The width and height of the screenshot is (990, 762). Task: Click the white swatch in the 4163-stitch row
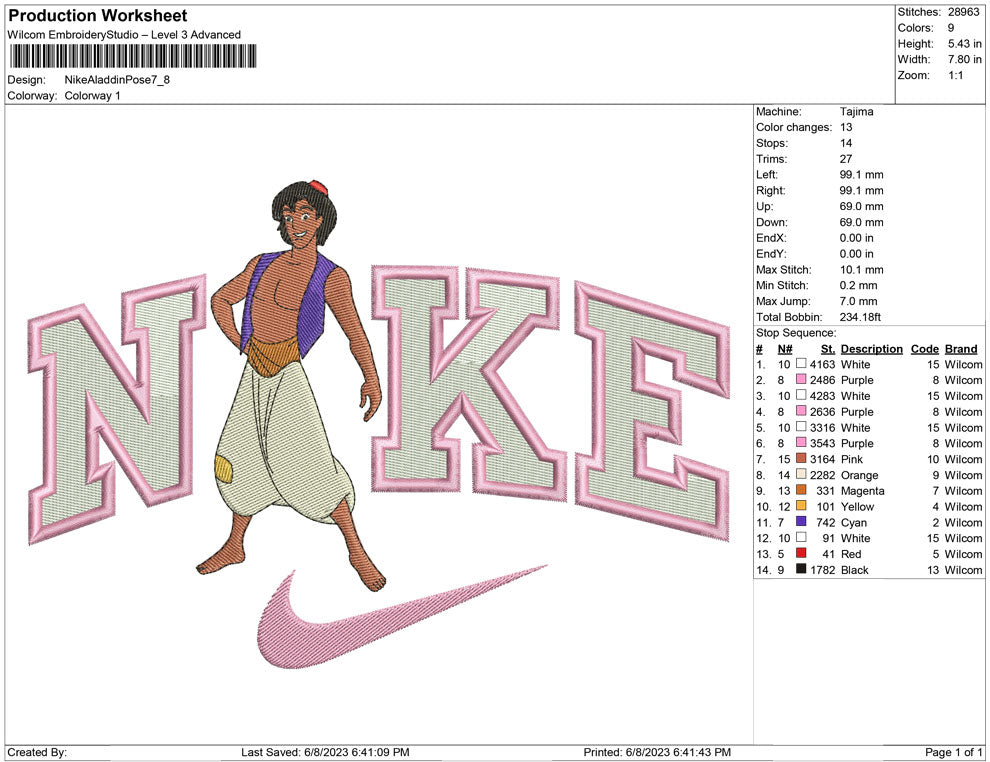(x=801, y=364)
